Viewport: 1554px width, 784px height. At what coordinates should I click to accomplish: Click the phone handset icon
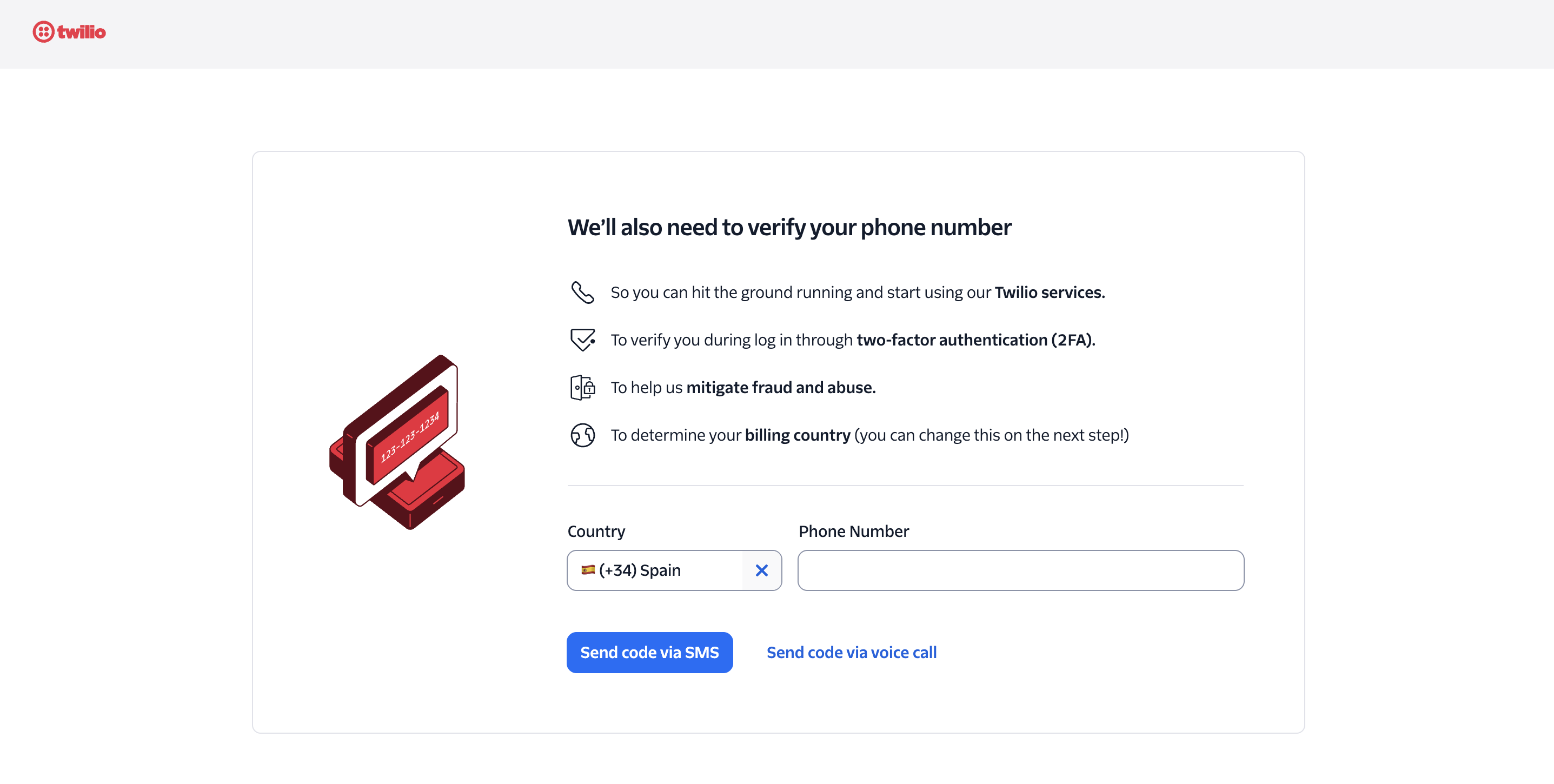click(582, 293)
